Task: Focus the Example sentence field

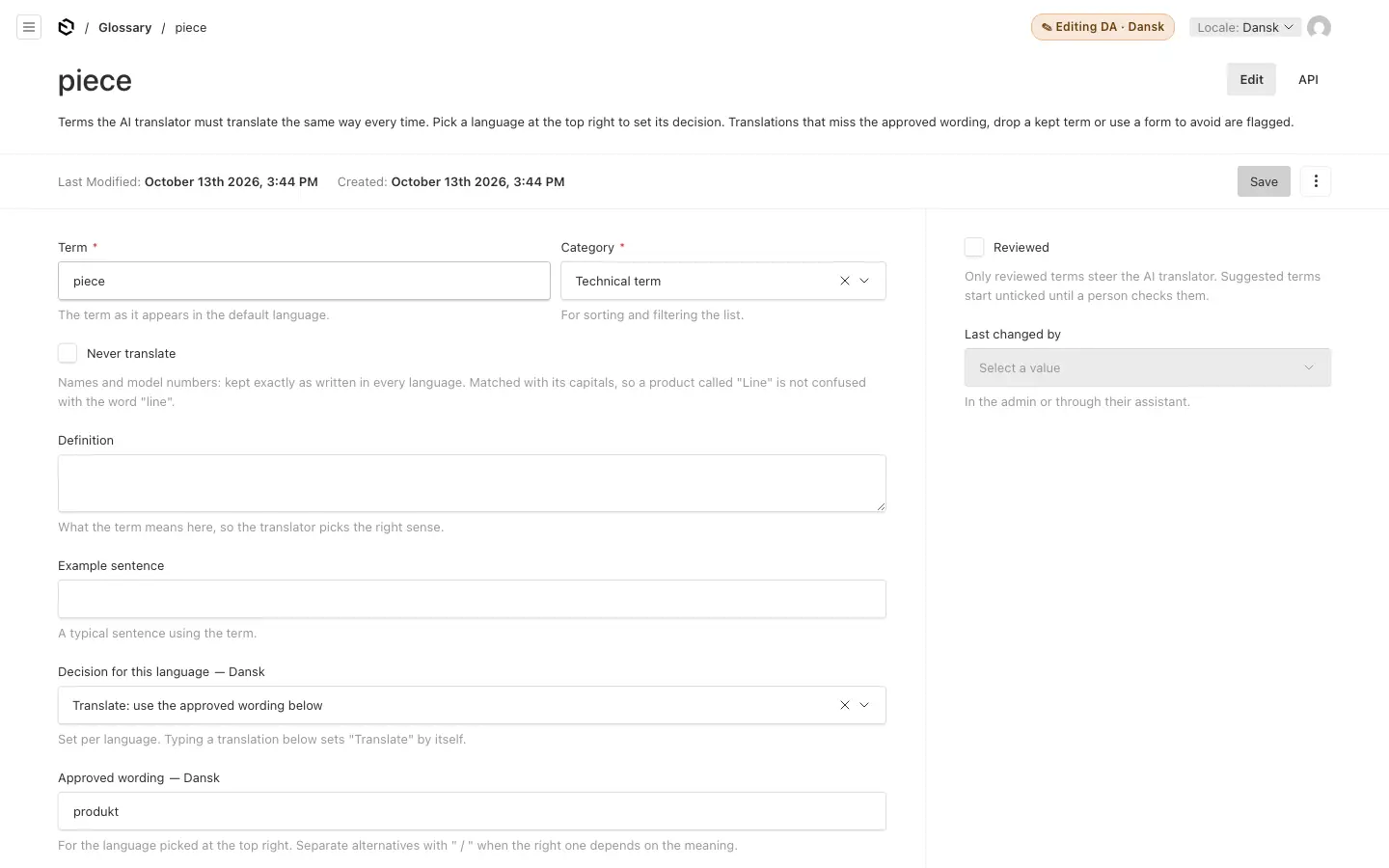Action: (472, 599)
